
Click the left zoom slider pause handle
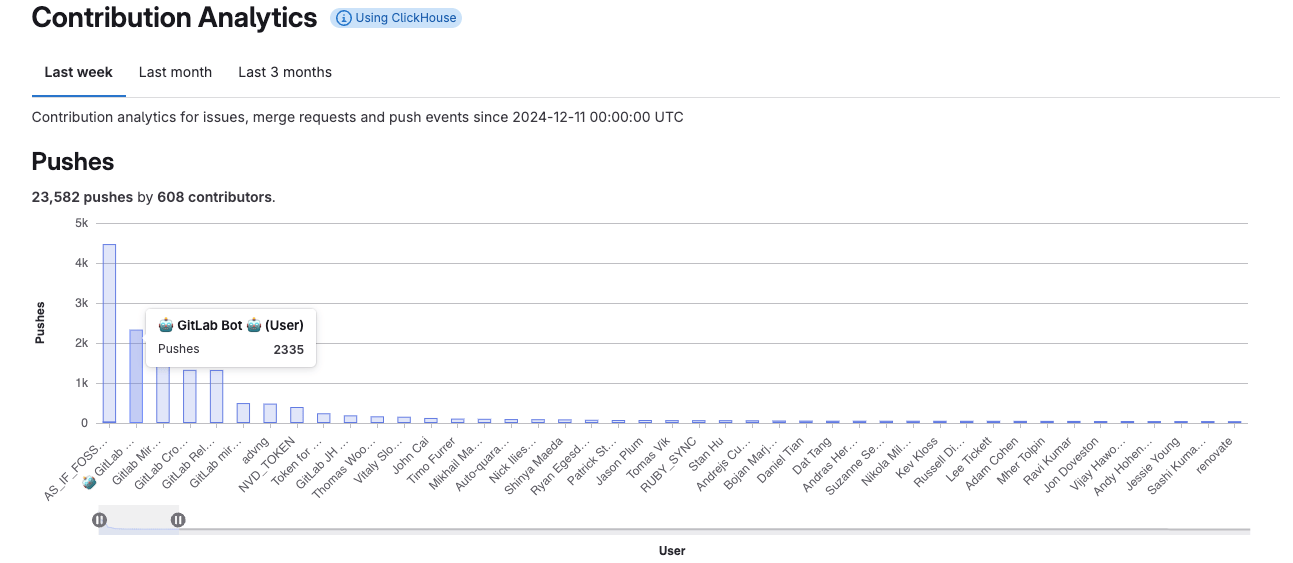coord(99,519)
